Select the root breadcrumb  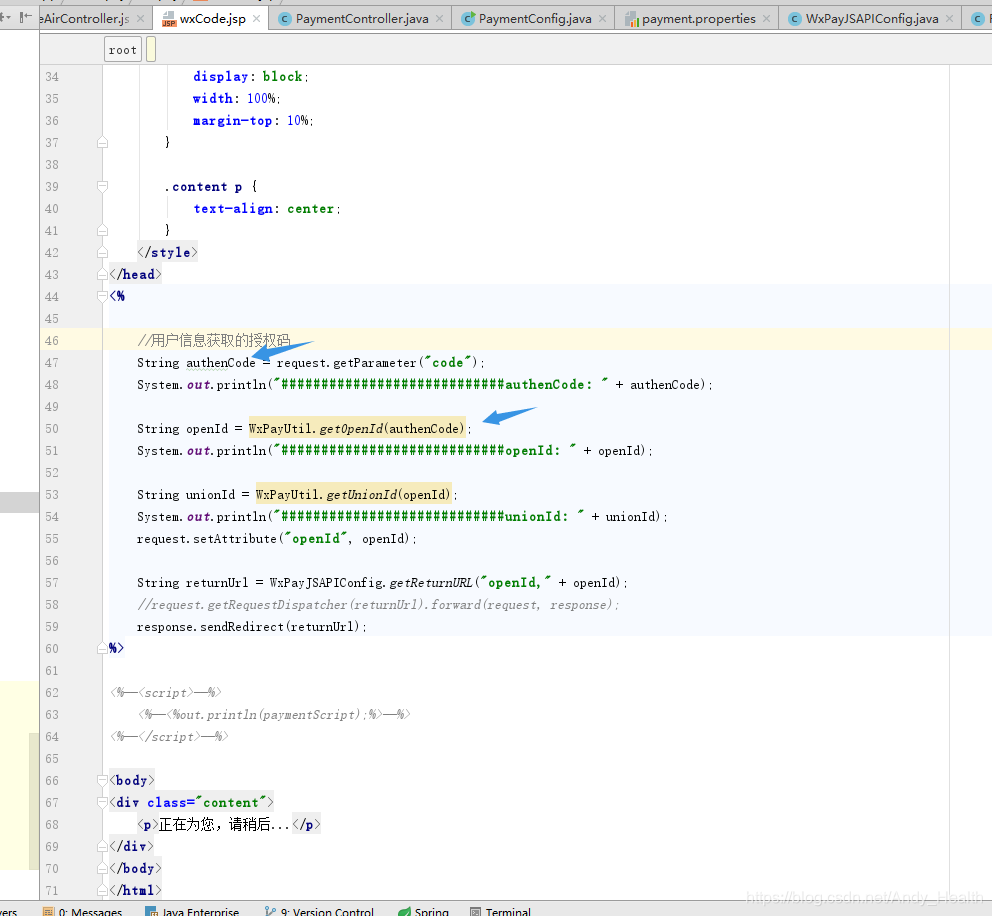122,50
